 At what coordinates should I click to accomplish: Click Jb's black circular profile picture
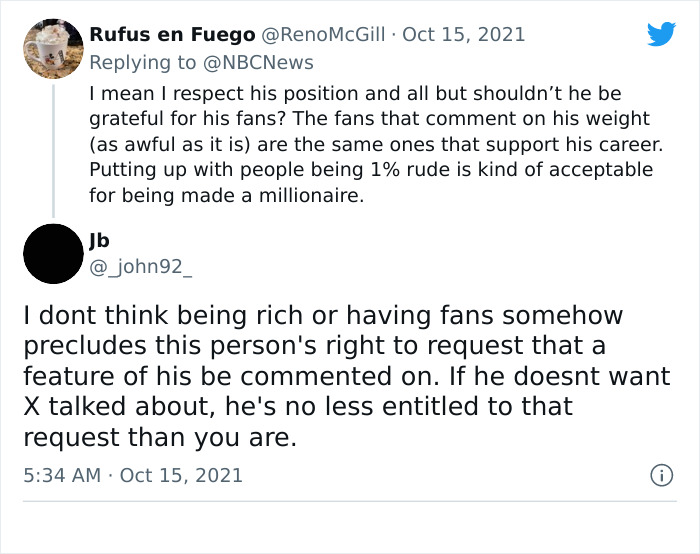point(52,253)
